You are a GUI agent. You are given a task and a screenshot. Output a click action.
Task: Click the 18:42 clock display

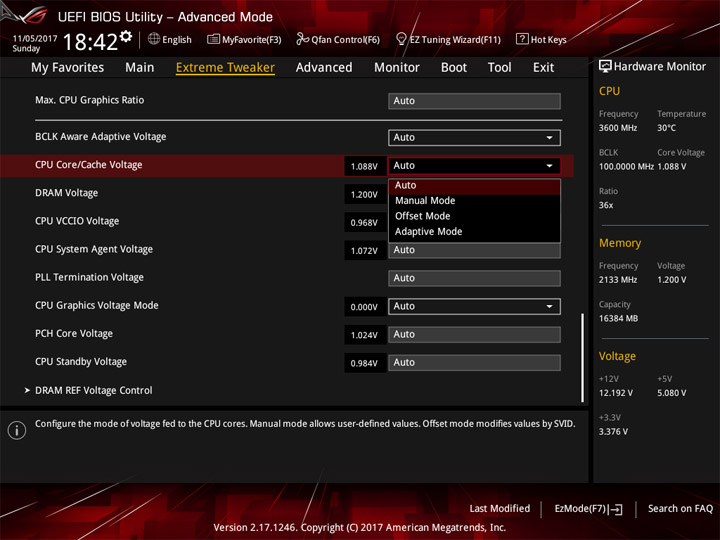pyautogui.click(x=90, y=42)
